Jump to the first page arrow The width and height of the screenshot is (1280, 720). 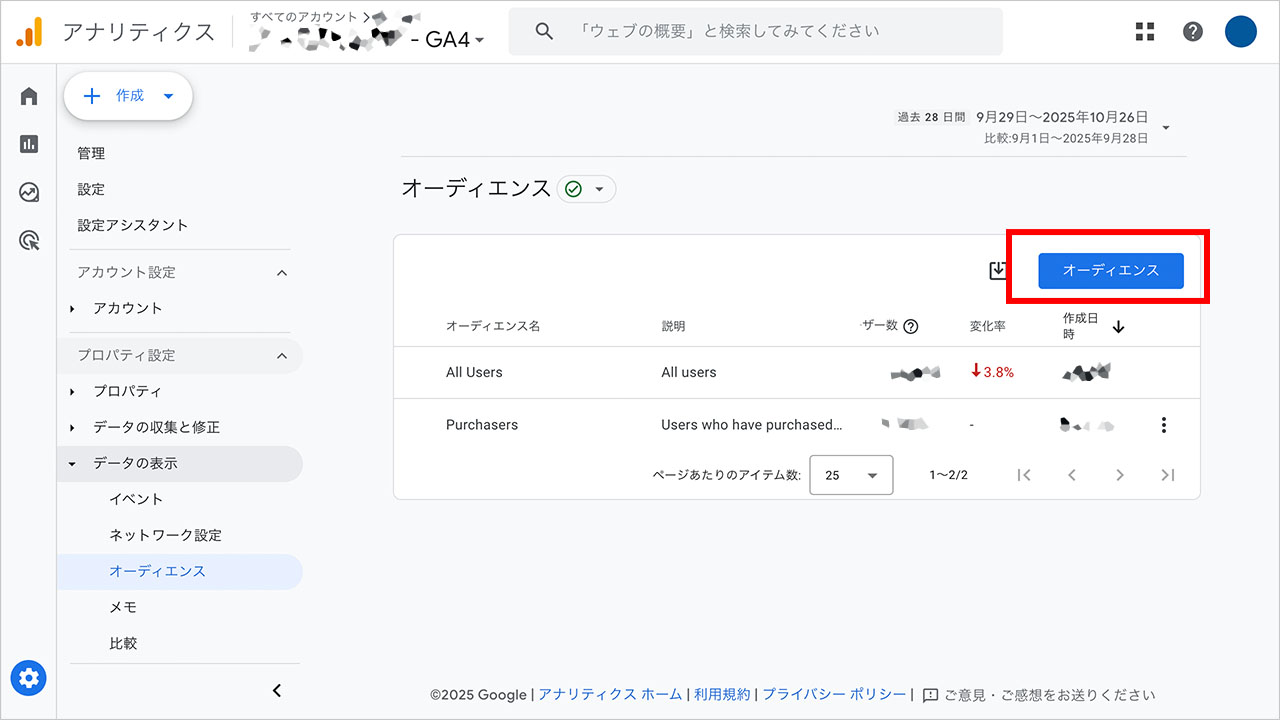[x=1023, y=475]
